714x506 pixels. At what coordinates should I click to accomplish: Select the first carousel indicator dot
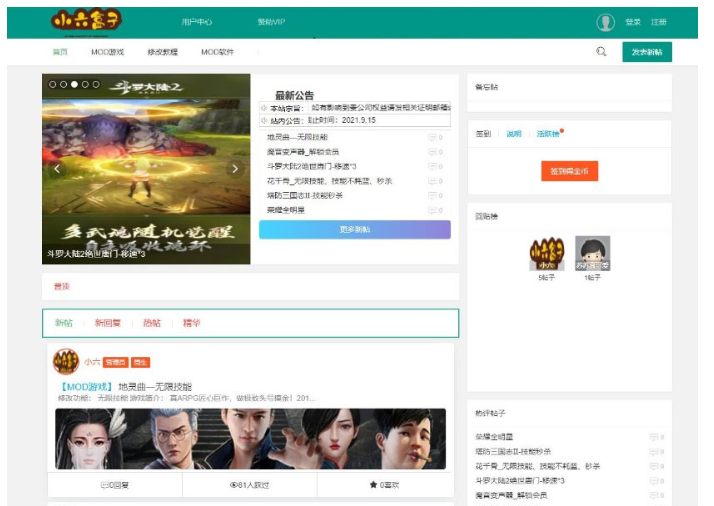coord(53,85)
